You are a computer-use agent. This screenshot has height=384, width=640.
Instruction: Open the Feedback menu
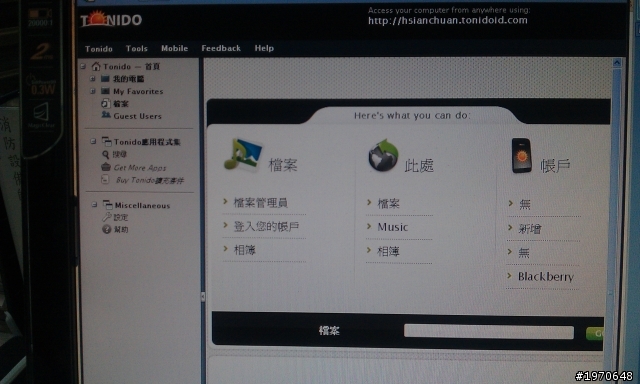point(221,48)
